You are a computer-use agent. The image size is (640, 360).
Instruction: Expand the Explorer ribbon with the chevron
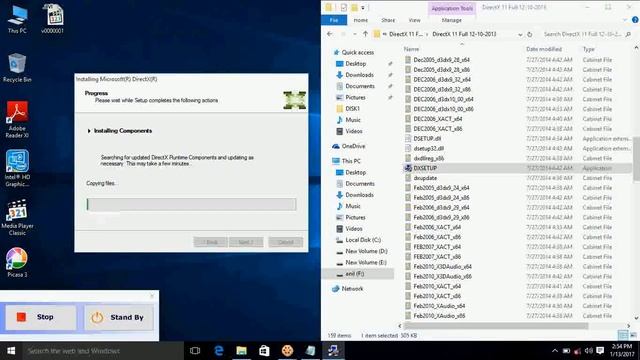click(624, 20)
